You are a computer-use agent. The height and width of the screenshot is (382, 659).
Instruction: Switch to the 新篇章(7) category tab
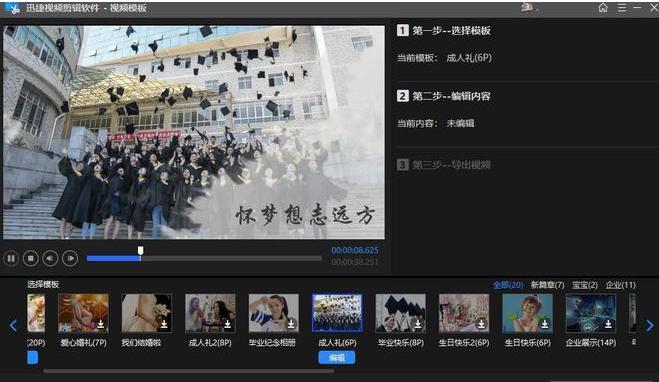[x=547, y=285]
